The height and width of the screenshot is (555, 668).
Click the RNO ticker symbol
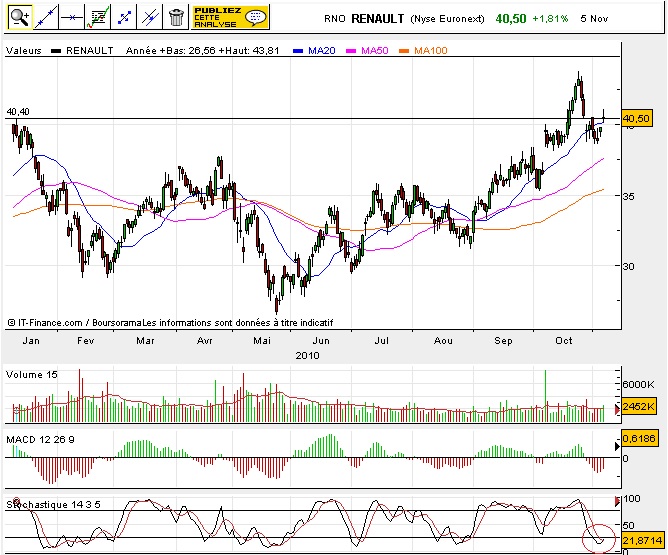pyautogui.click(x=335, y=19)
